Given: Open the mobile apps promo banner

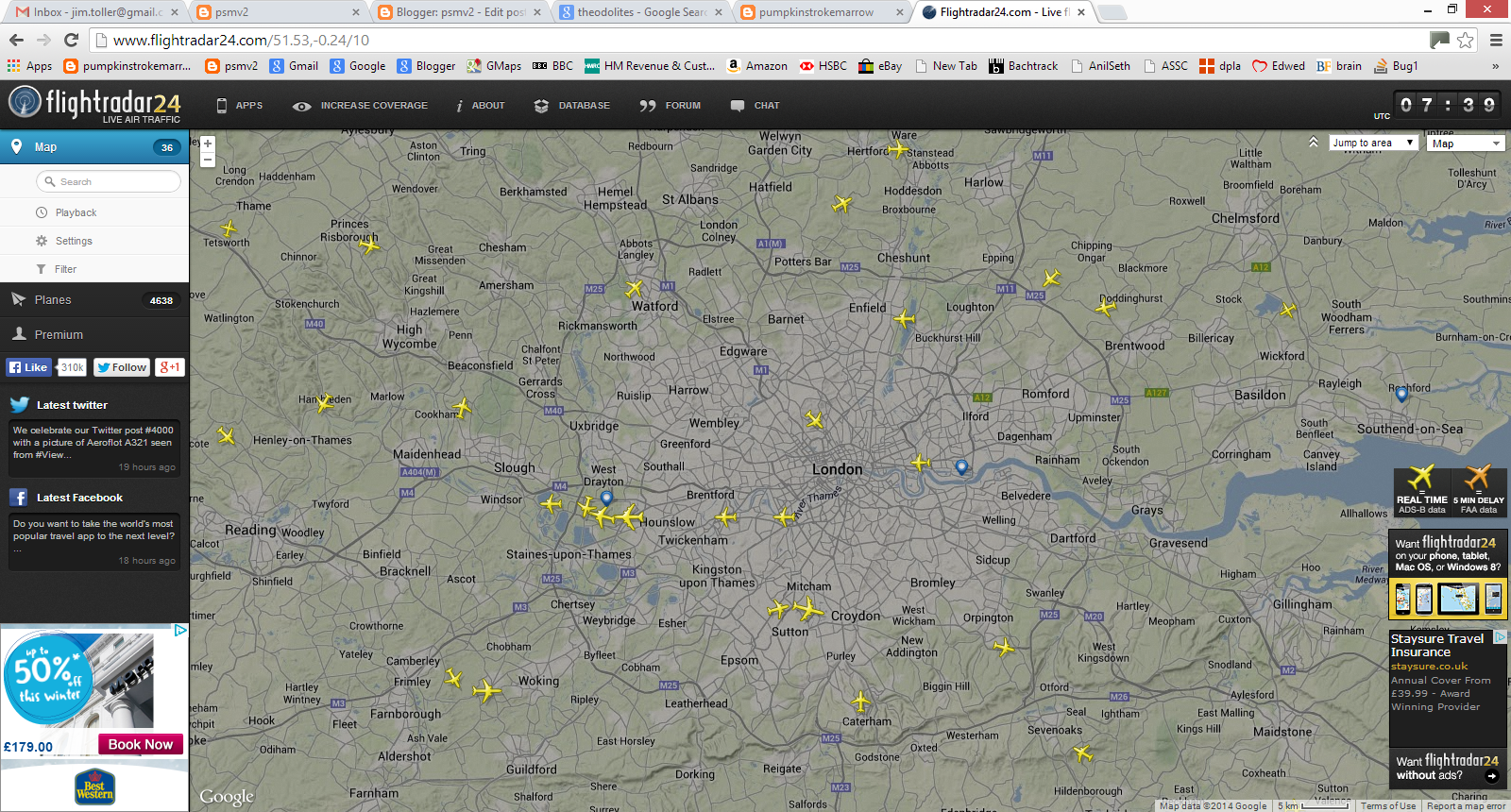Looking at the screenshot, I should [1448, 575].
